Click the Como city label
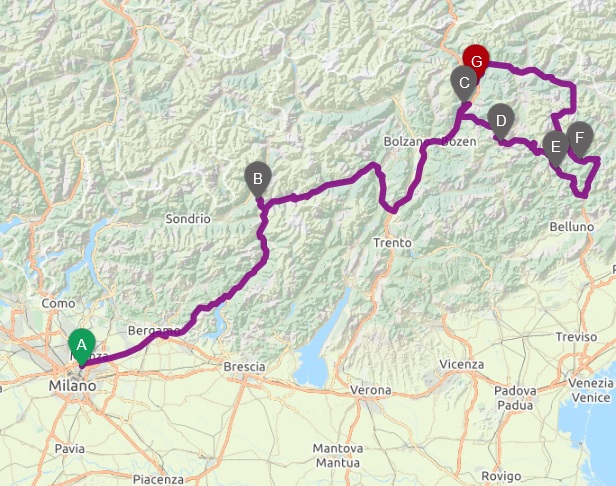The height and width of the screenshot is (486, 616). coord(58,303)
